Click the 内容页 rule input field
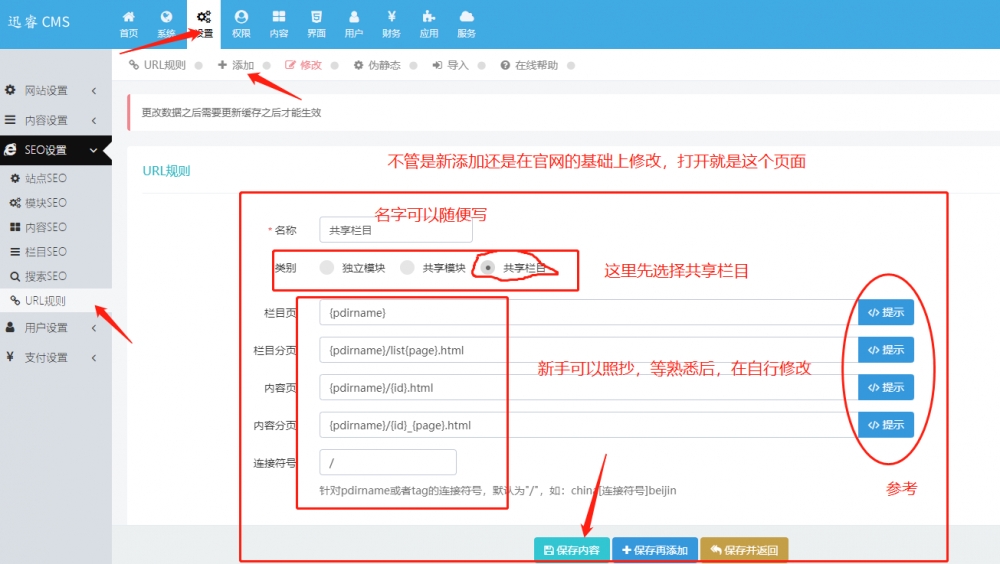 tap(588, 388)
